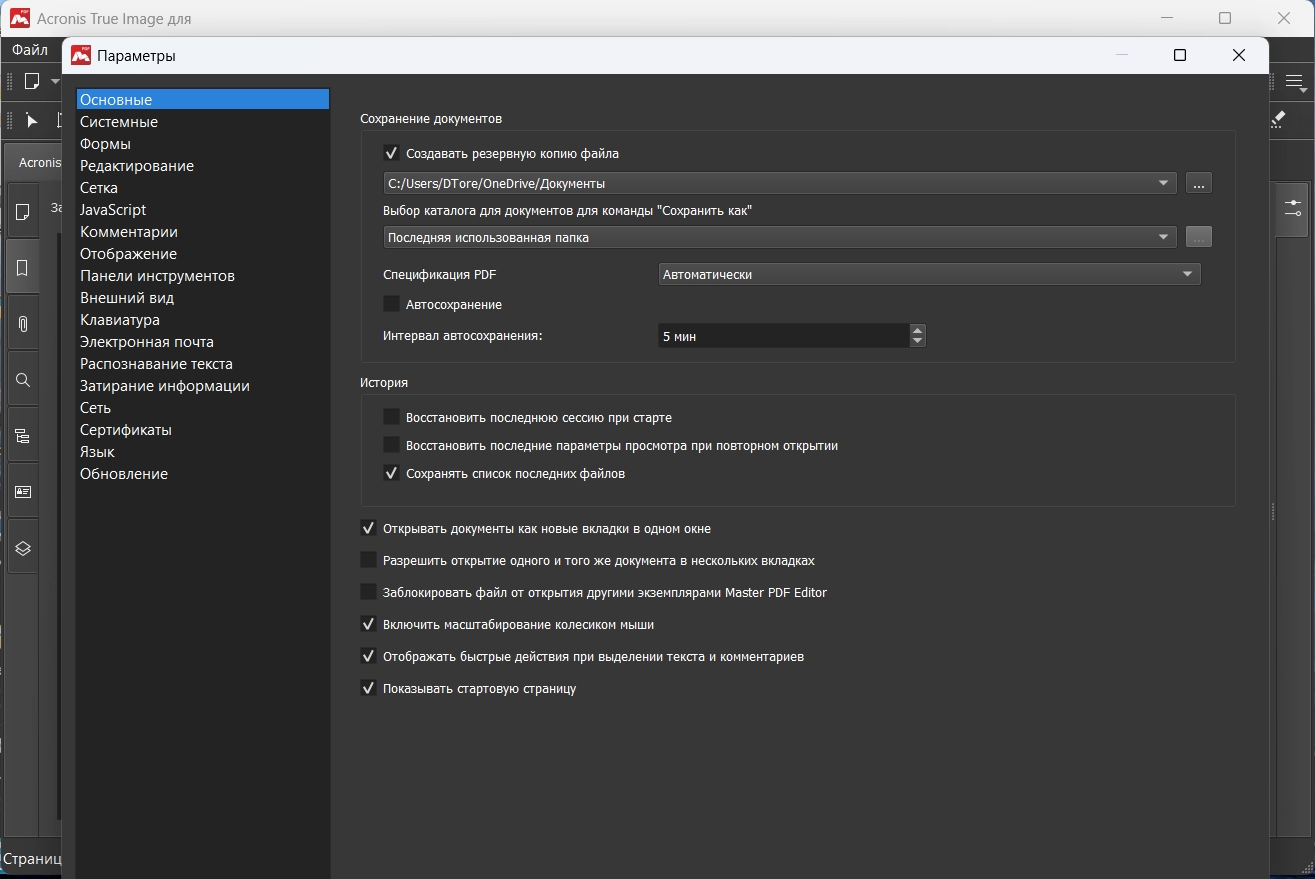Click browse button next to backup path

[x=1199, y=183]
